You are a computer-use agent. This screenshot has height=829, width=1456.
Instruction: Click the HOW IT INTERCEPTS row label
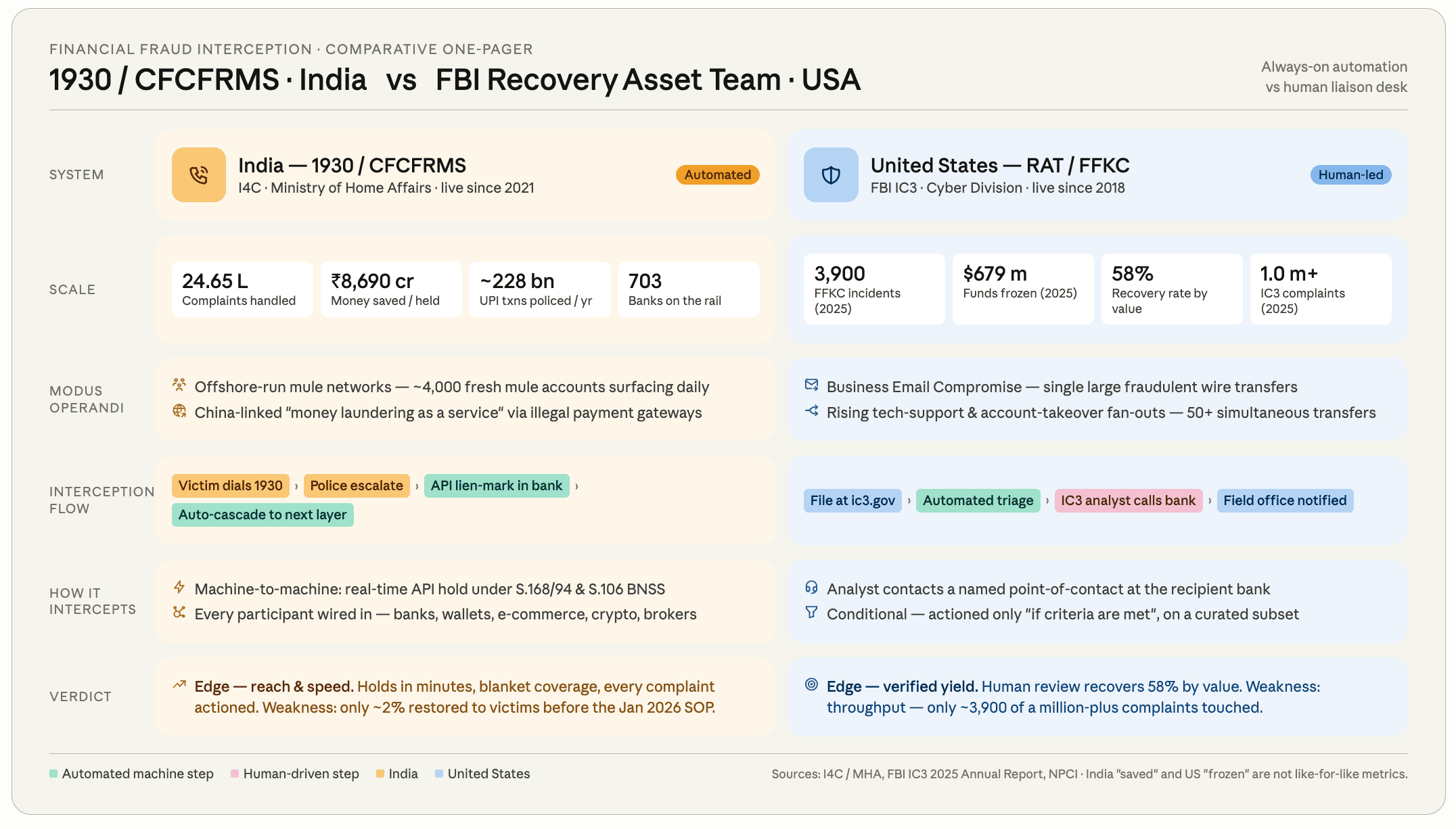point(93,601)
